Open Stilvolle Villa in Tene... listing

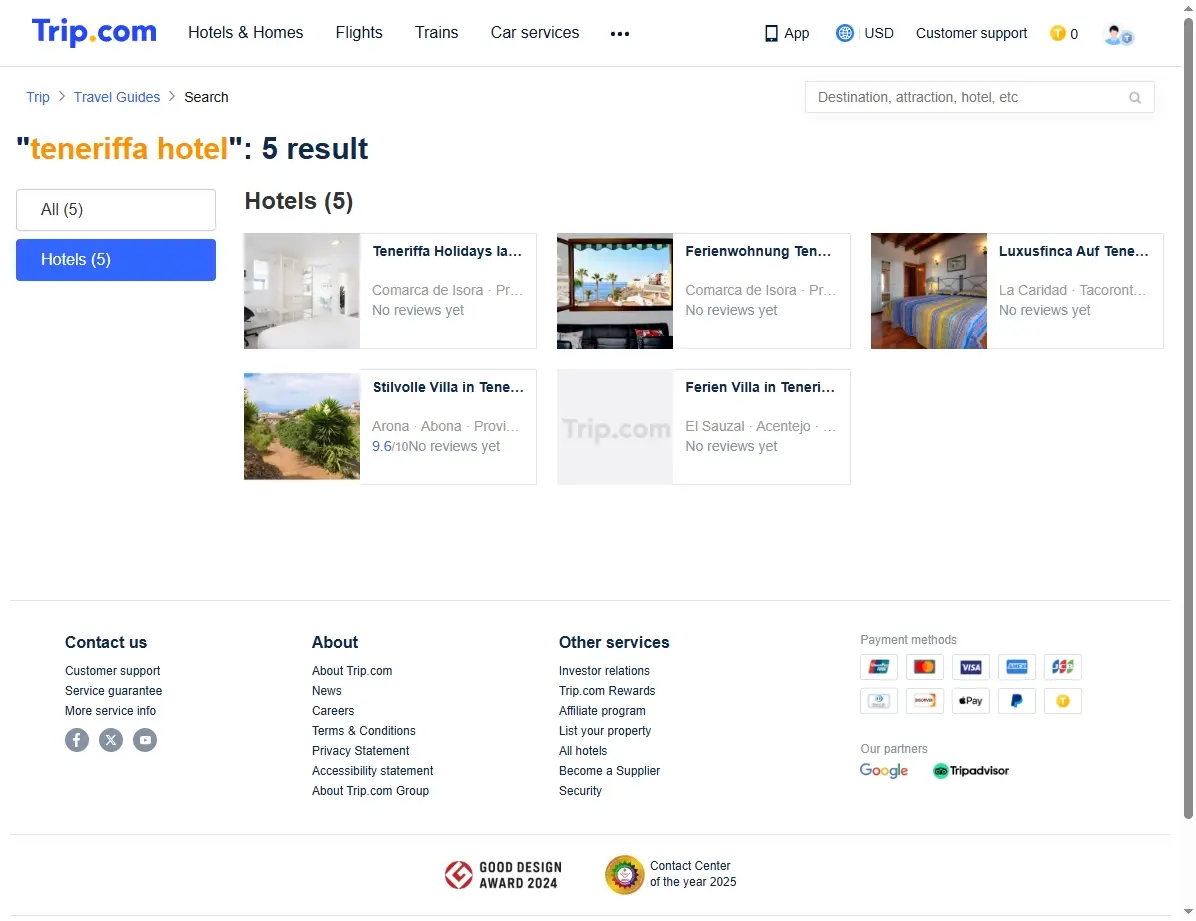coord(390,427)
